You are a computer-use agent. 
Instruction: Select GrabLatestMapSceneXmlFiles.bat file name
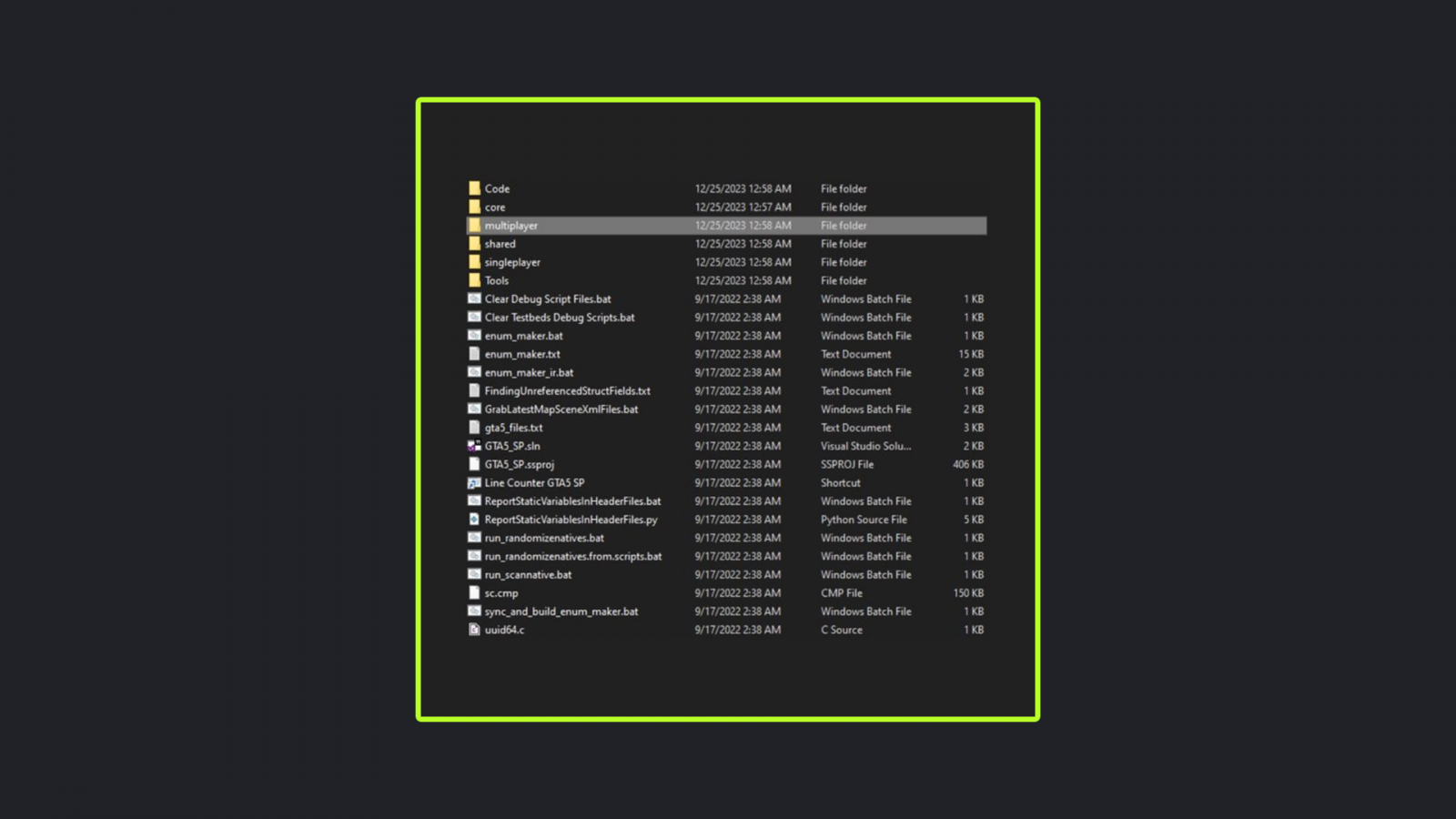click(561, 409)
